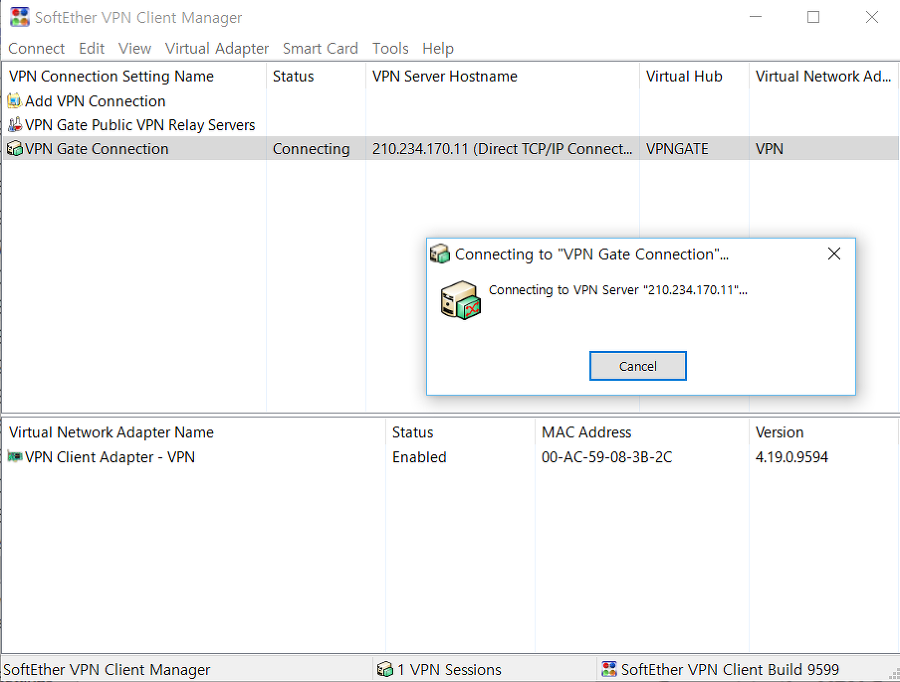Select the Add VPN Connection entry
This screenshot has height=682, width=900.
click(95, 101)
